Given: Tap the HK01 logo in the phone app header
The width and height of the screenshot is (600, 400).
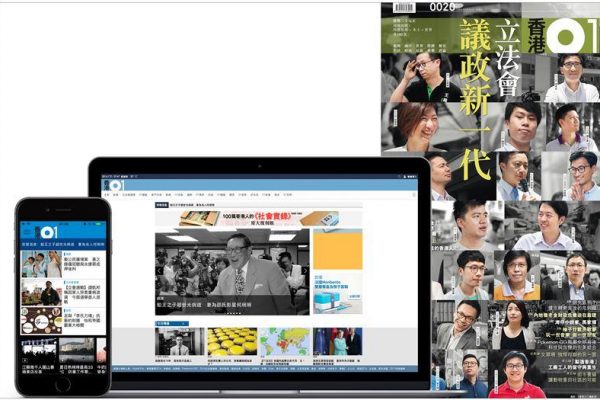Looking at the screenshot, I should point(47,232).
